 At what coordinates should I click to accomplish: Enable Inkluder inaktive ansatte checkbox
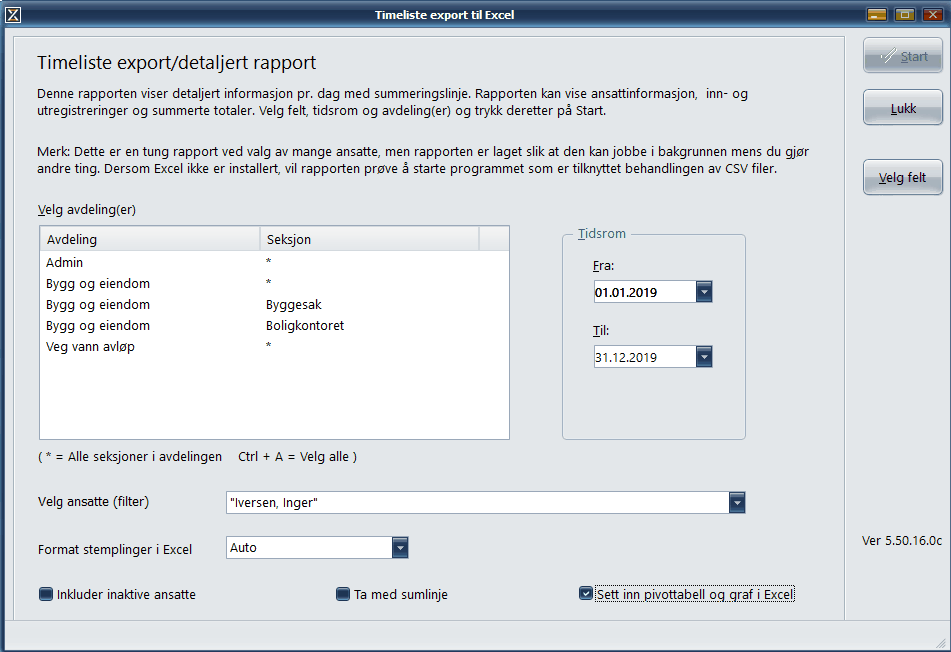point(46,594)
